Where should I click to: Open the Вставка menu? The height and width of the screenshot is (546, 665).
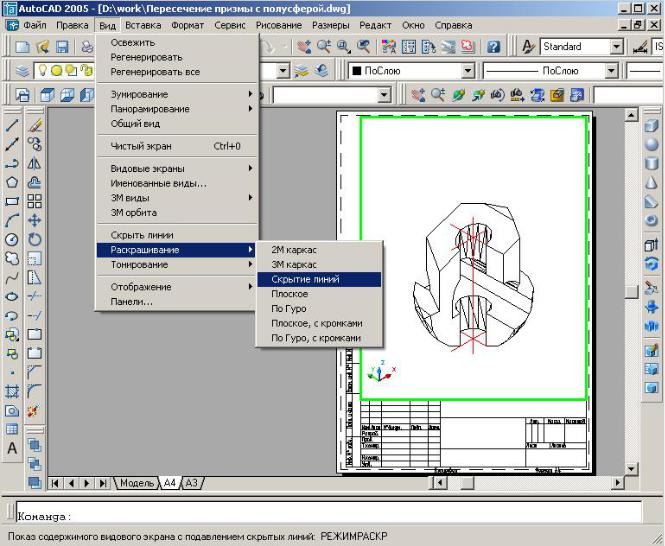click(x=143, y=25)
